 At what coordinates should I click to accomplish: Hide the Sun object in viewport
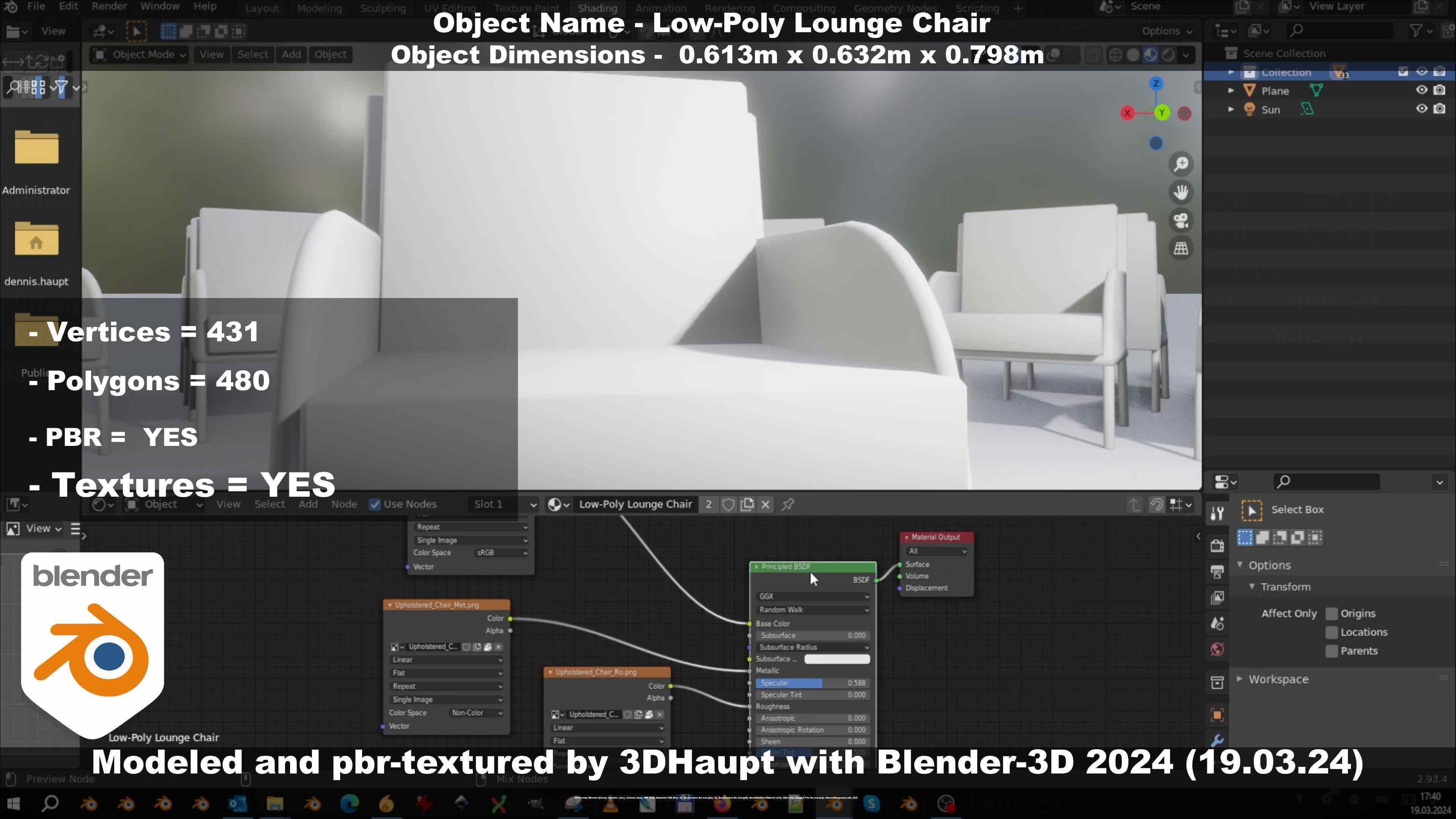point(1421,109)
